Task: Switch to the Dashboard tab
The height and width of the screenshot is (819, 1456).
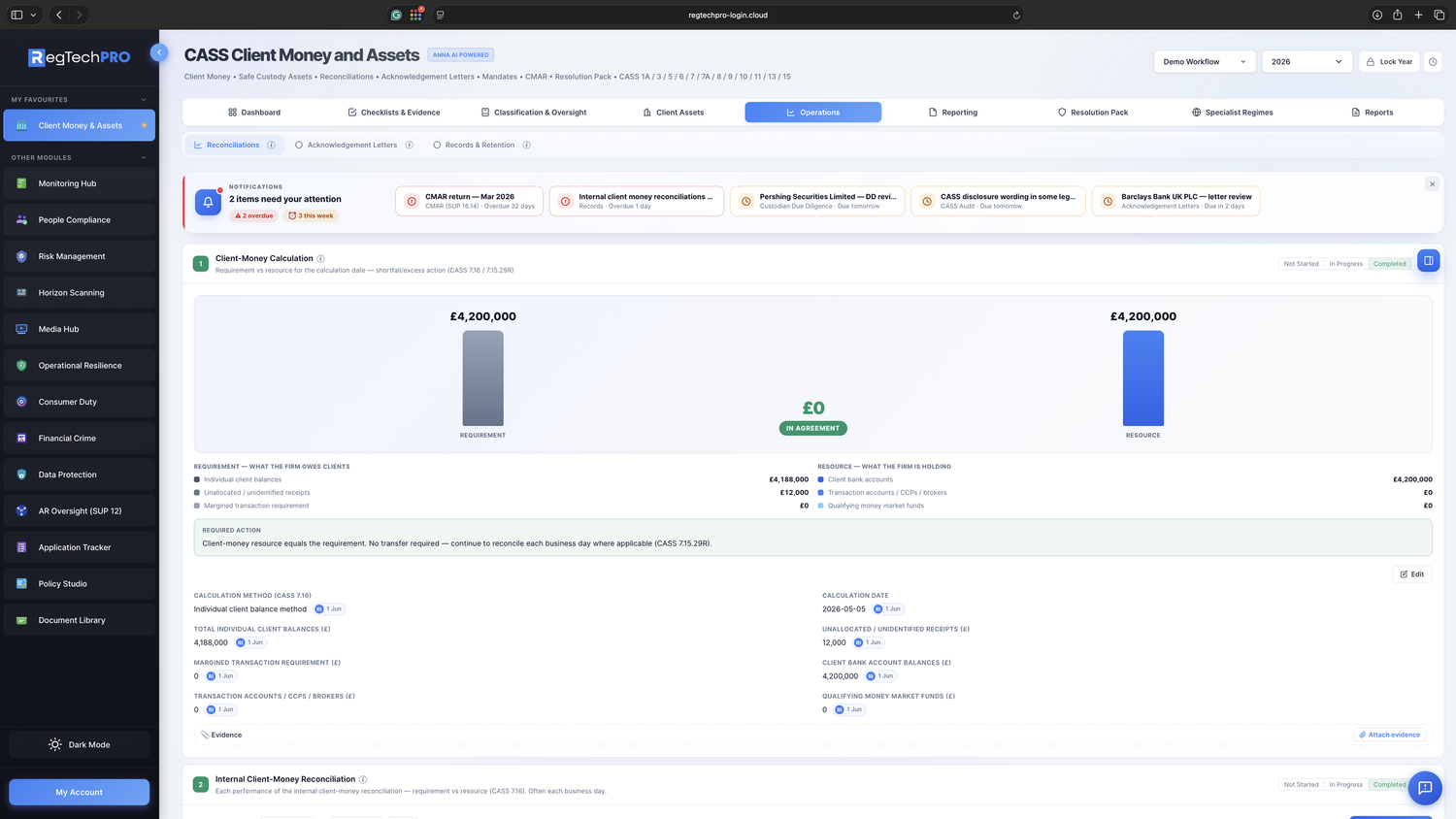Action: 254,113
